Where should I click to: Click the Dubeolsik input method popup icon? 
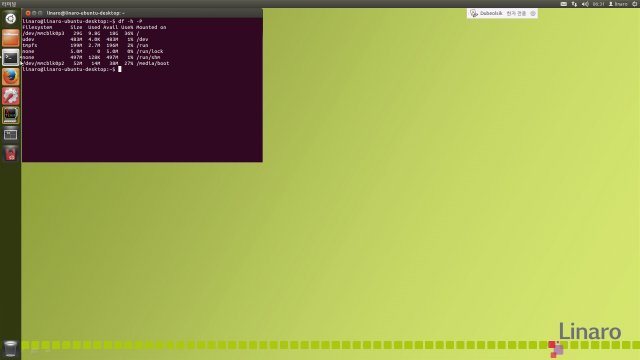[x=473, y=13]
